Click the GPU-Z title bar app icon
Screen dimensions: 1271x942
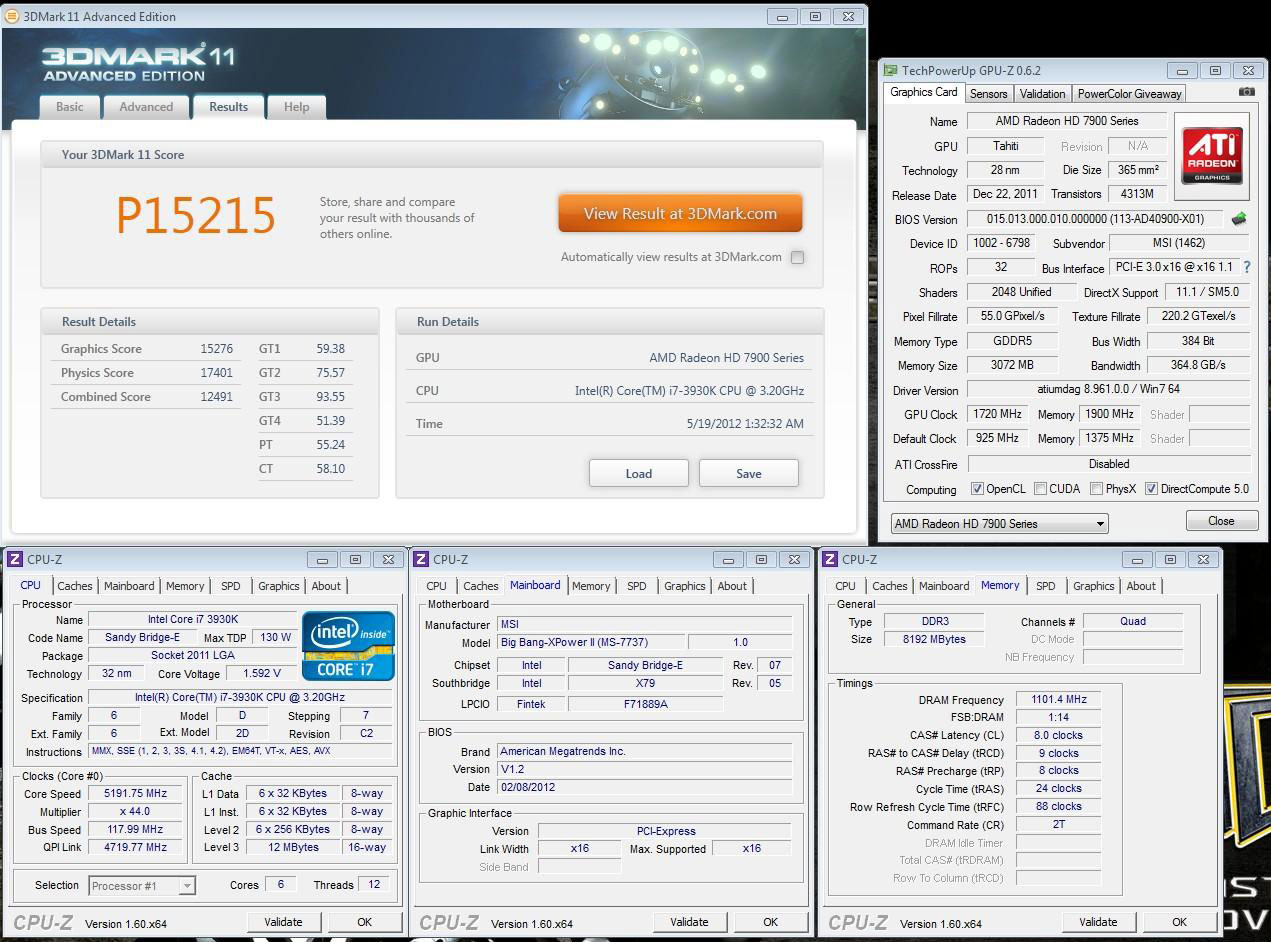890,70
